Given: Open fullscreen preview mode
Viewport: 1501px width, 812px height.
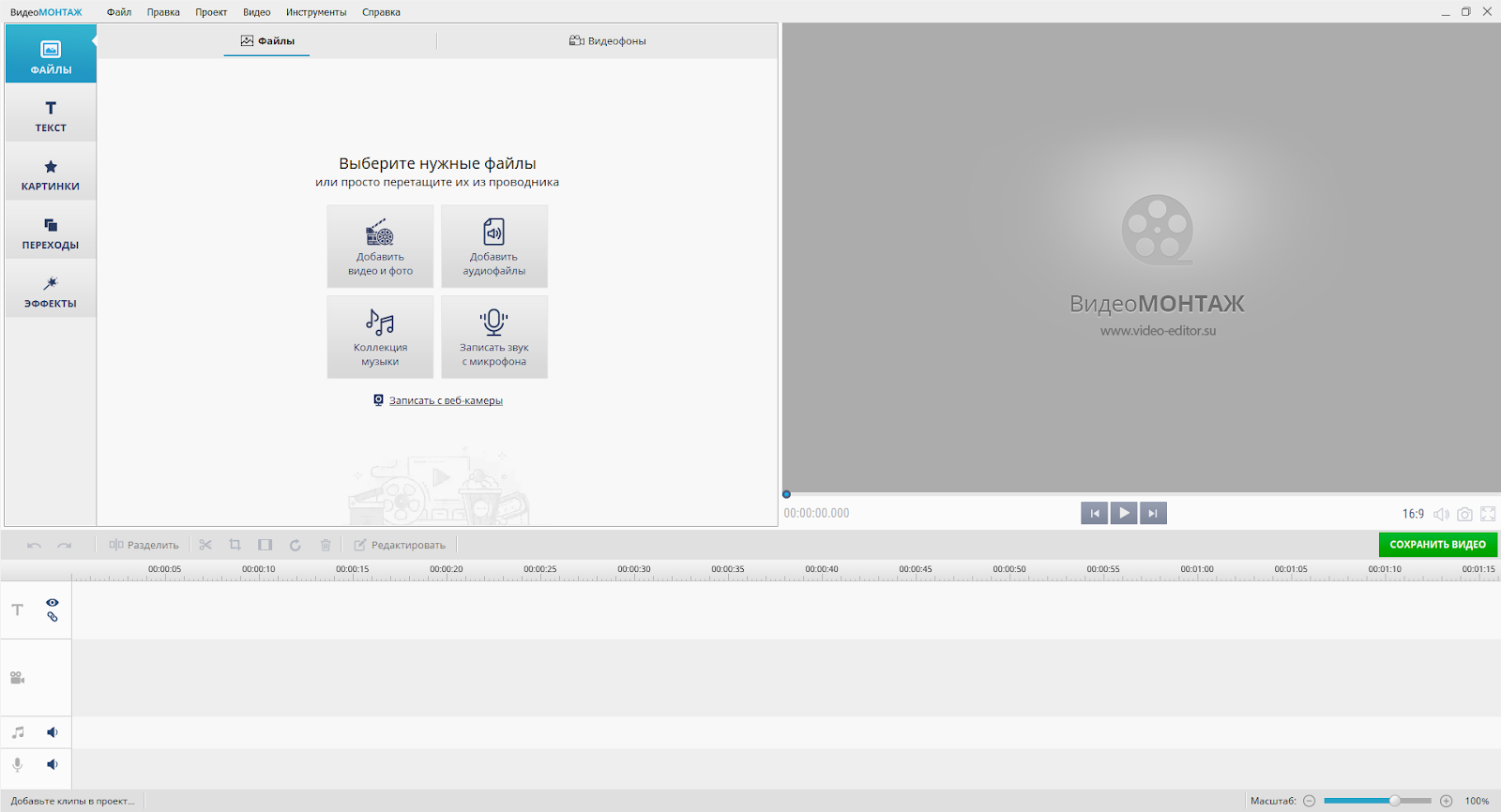Looking at the screenshot, I should point(1488,514).
